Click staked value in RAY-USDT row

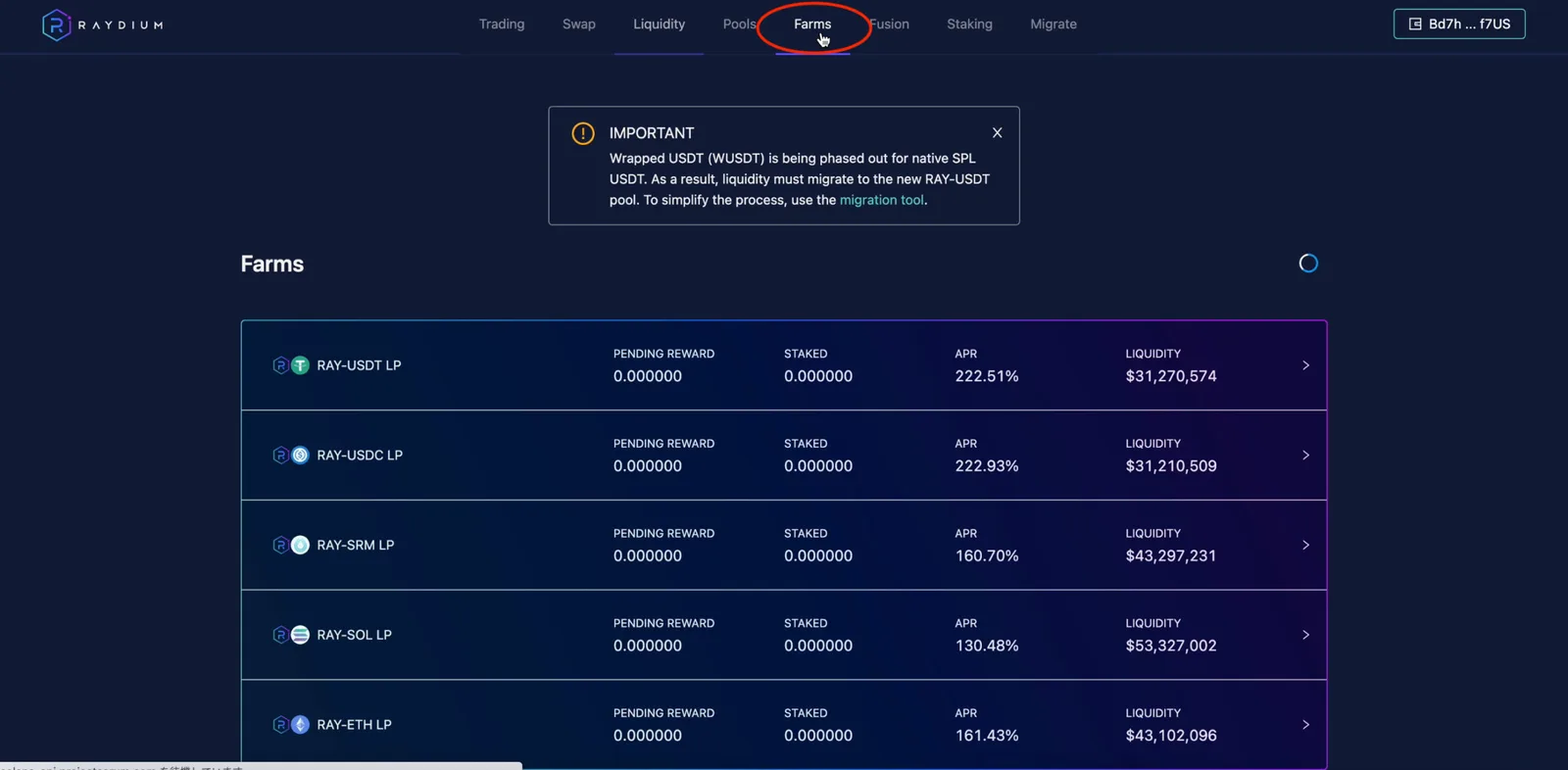[818, 376]
